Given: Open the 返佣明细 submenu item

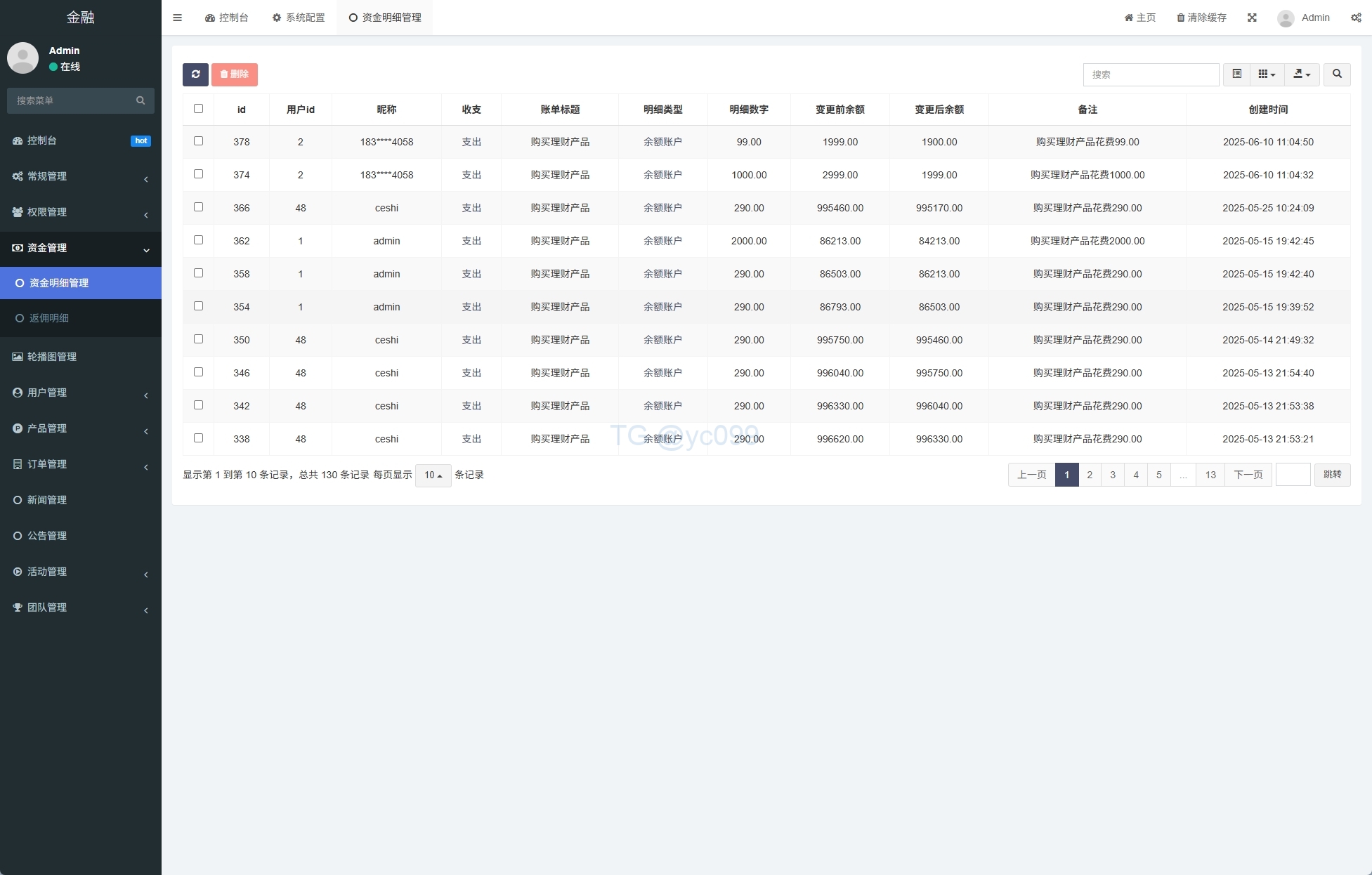Looking at the screenshot, I should coord(49,318).
